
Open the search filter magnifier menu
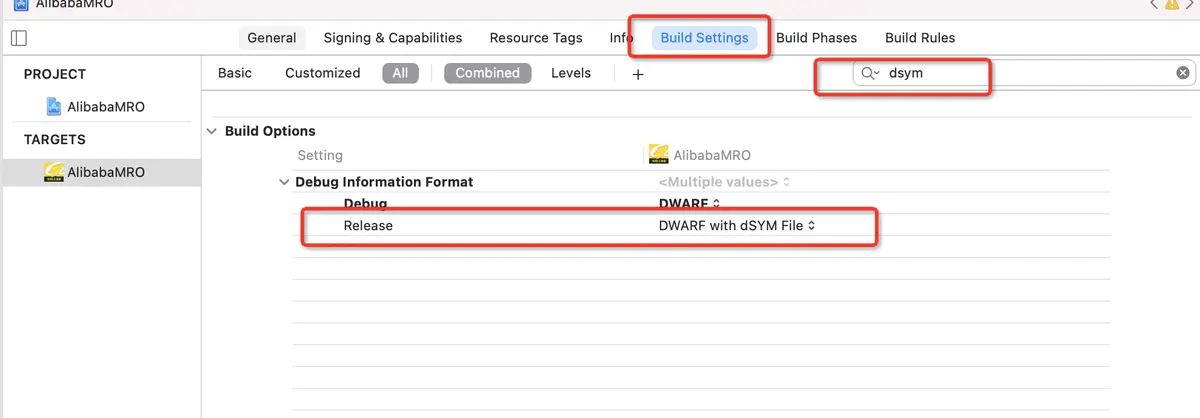click(x=870, y=73)
